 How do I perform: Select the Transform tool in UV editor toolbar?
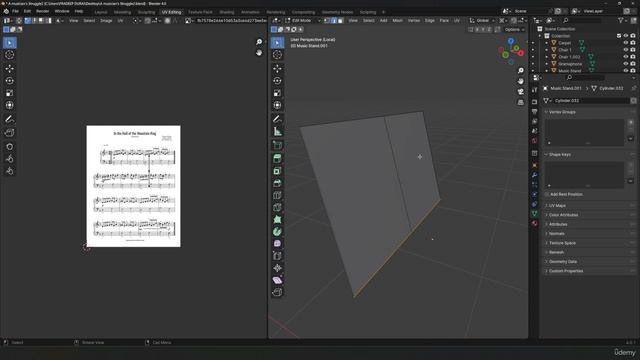[x=9, y=105]
